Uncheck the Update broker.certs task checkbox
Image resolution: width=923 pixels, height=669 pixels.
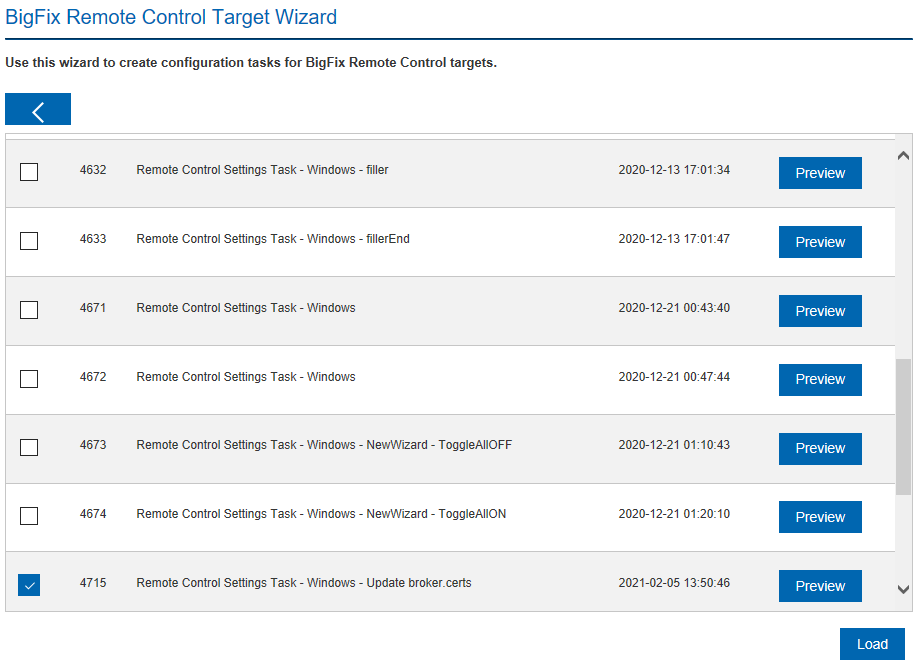29,585
